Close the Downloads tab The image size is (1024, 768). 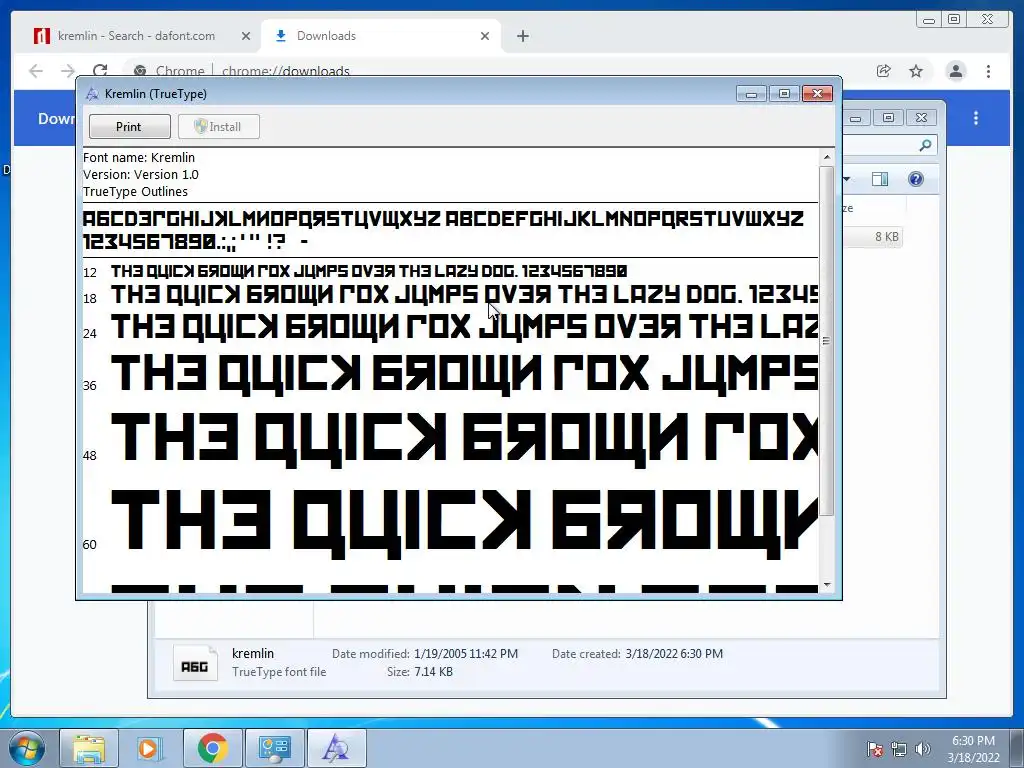coord(485,36)
